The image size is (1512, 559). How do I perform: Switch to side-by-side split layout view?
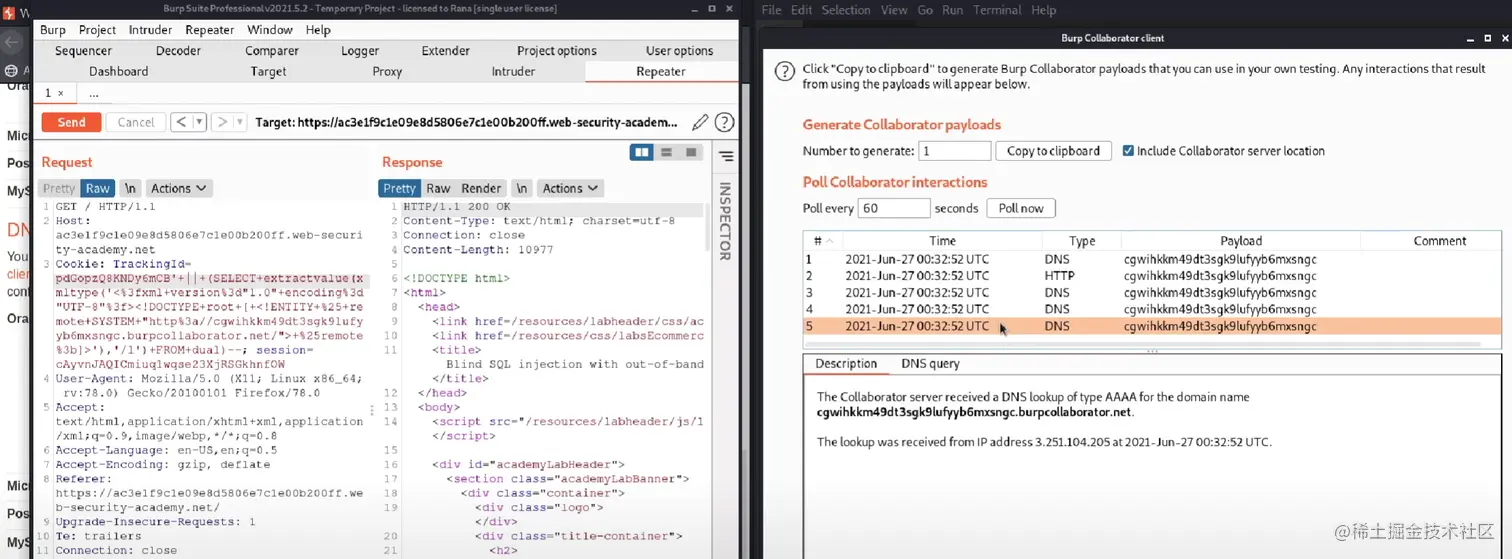642,152
